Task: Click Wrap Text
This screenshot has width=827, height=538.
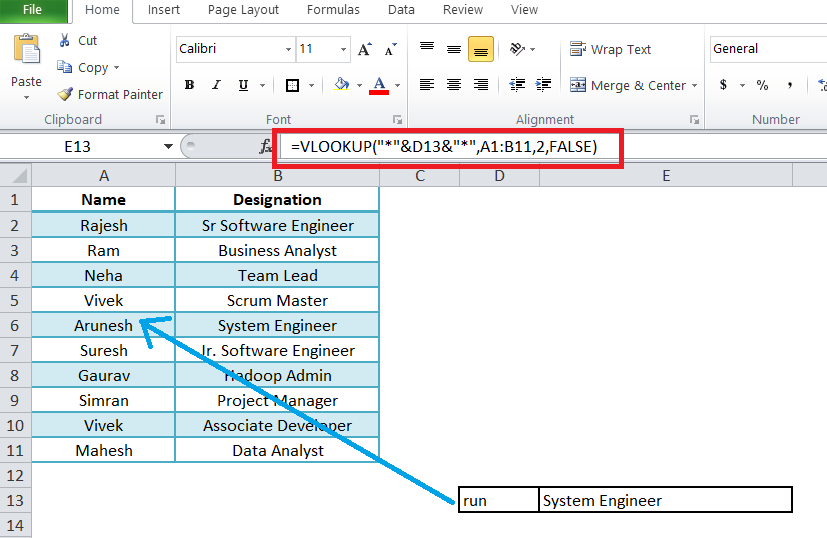Action: click(x=610, y=49)
